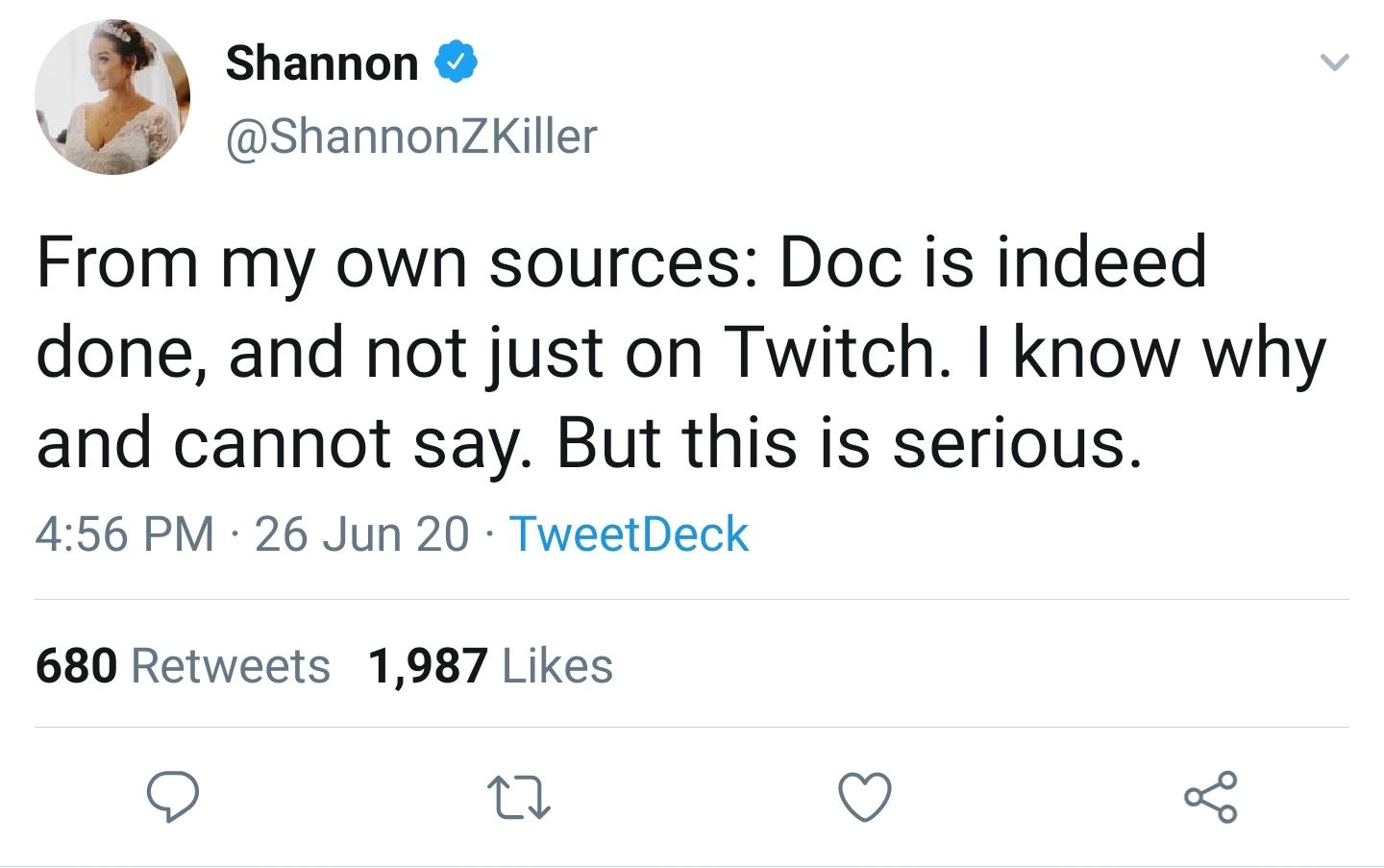The height and width of the screenshot is (868, 1384).
Task: Click the bold '1,987' like count
Action: (x=428, y=666)
